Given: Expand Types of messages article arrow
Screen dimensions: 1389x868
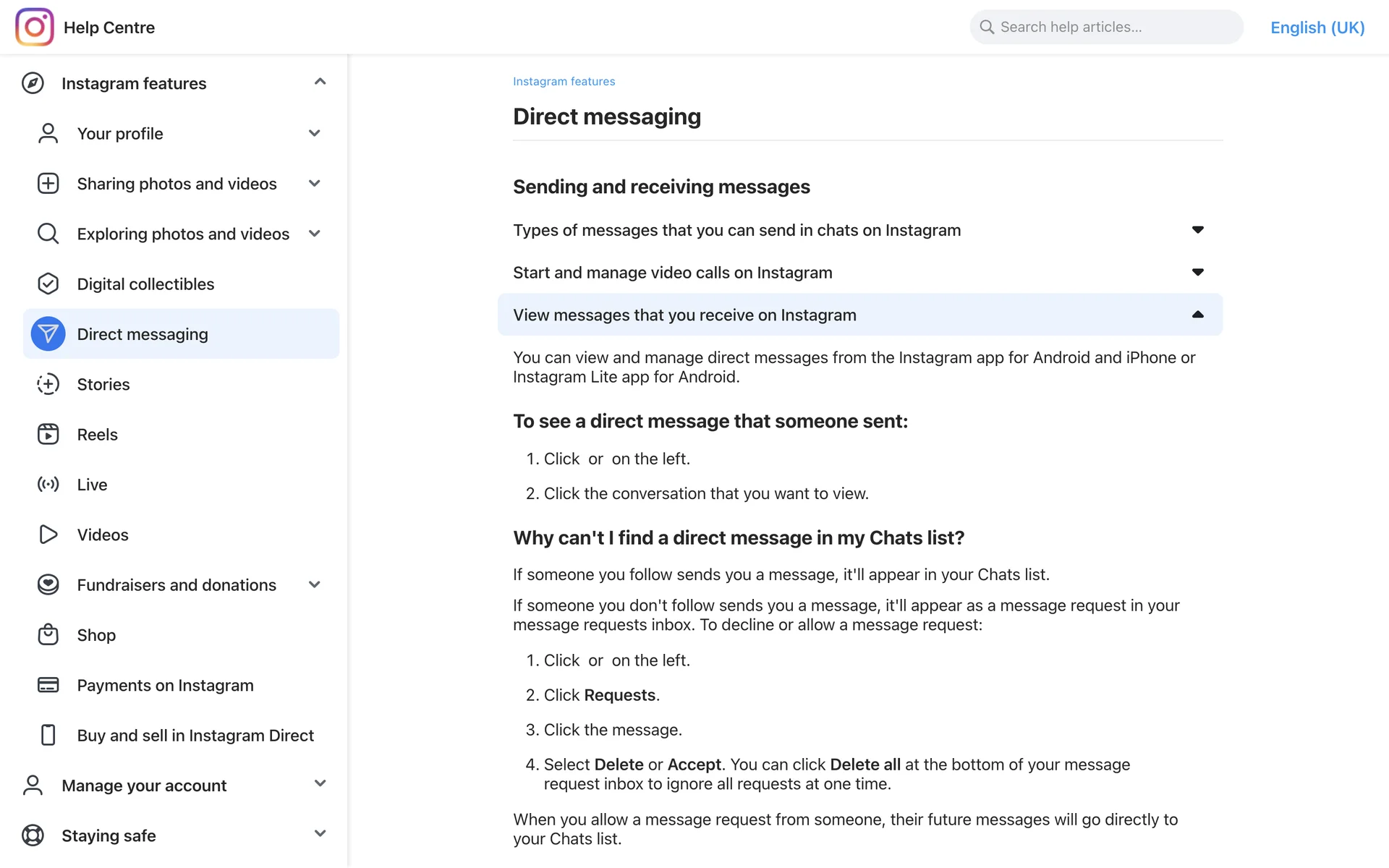Looking at the screenshot, I should 1197,230.
